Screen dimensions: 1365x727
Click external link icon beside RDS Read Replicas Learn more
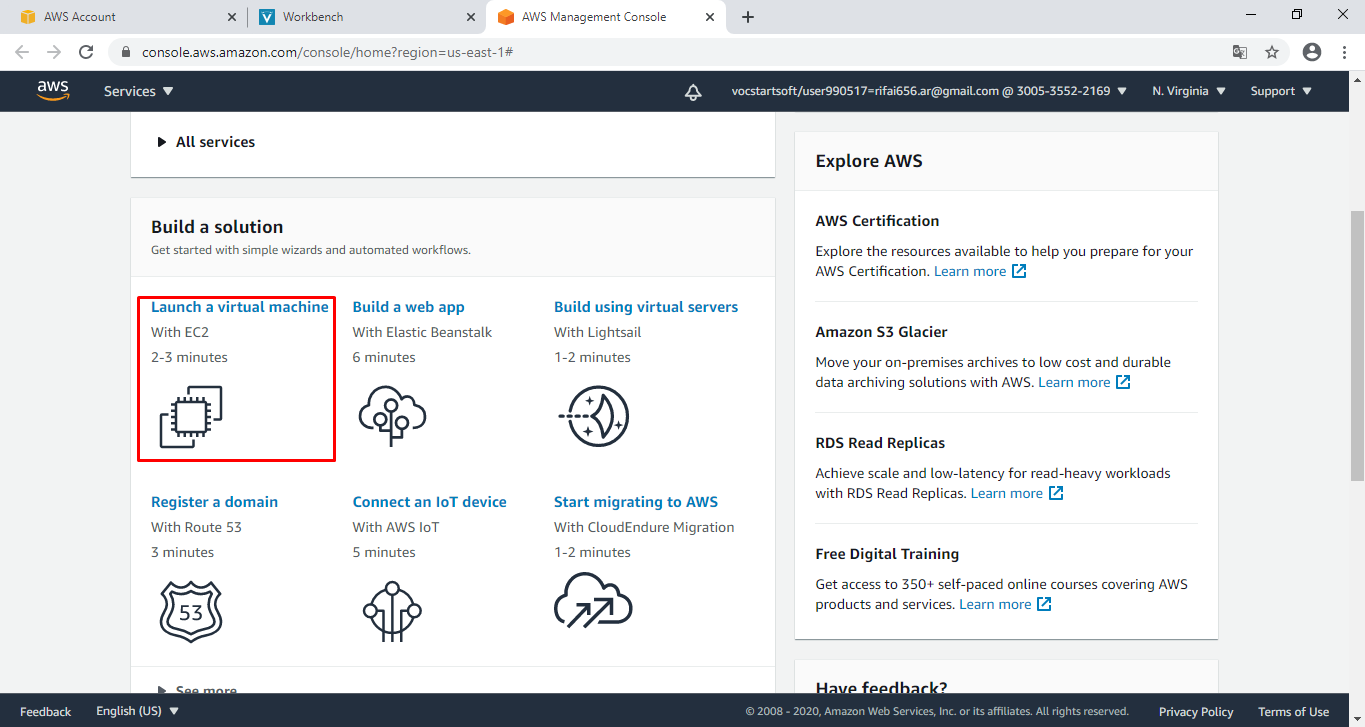click(x=1055, y=493)
